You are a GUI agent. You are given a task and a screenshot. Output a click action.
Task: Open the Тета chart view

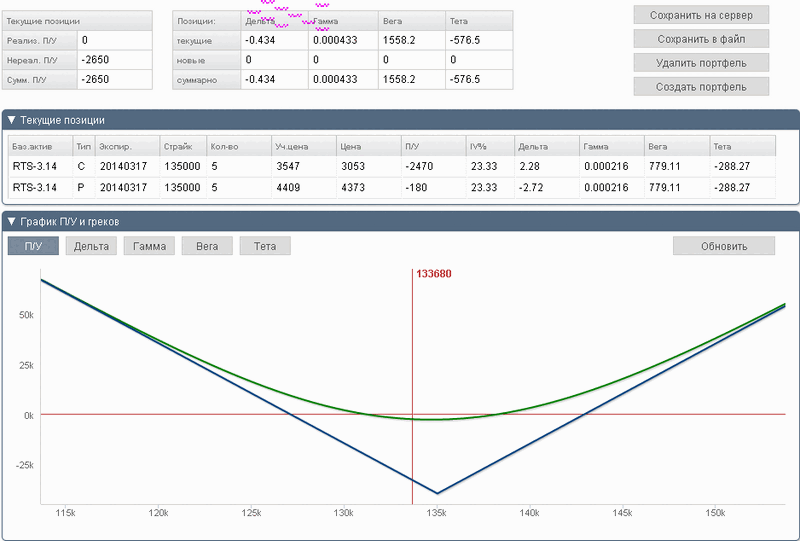pyautogui.click(x=265, y=246)
